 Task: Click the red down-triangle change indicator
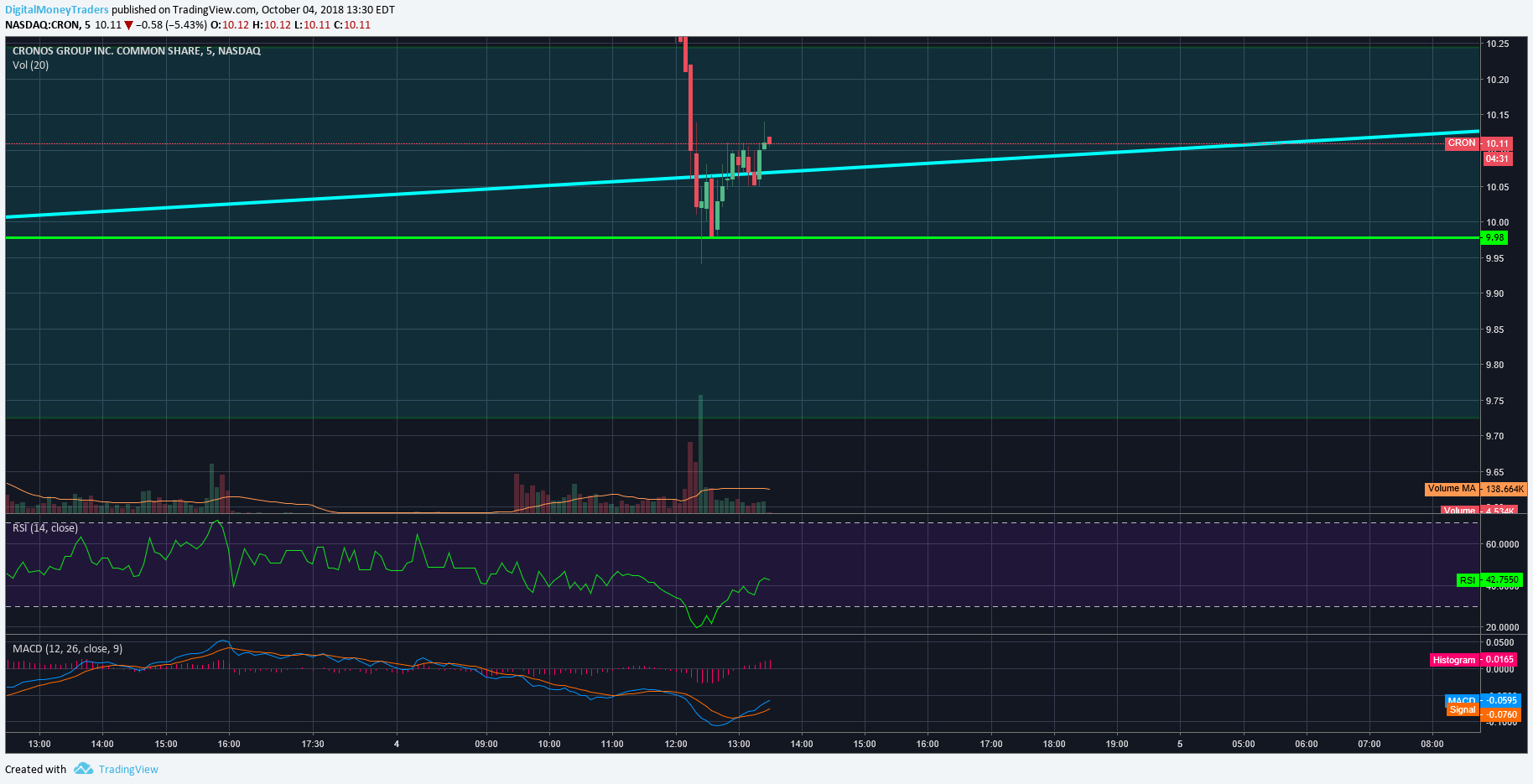pyautogui.click(x=128, y=25)
